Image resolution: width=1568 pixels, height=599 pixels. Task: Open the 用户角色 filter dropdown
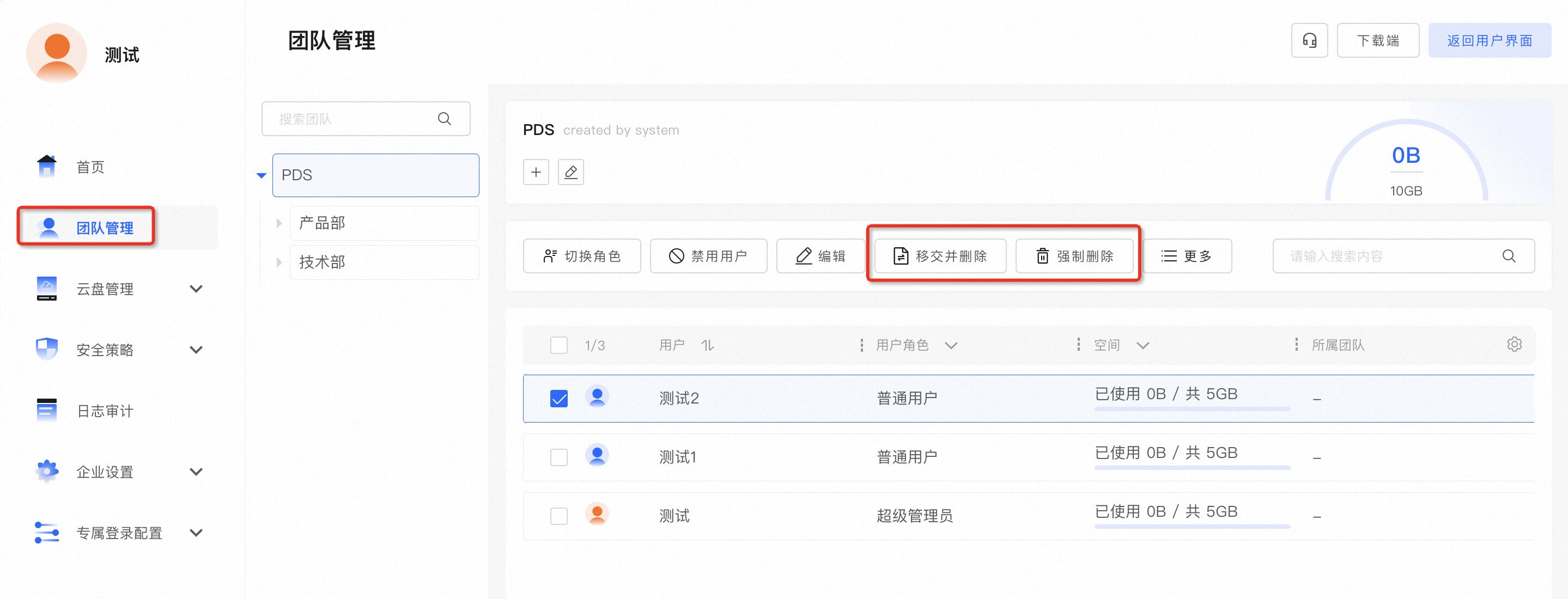[x=951, y=345]
